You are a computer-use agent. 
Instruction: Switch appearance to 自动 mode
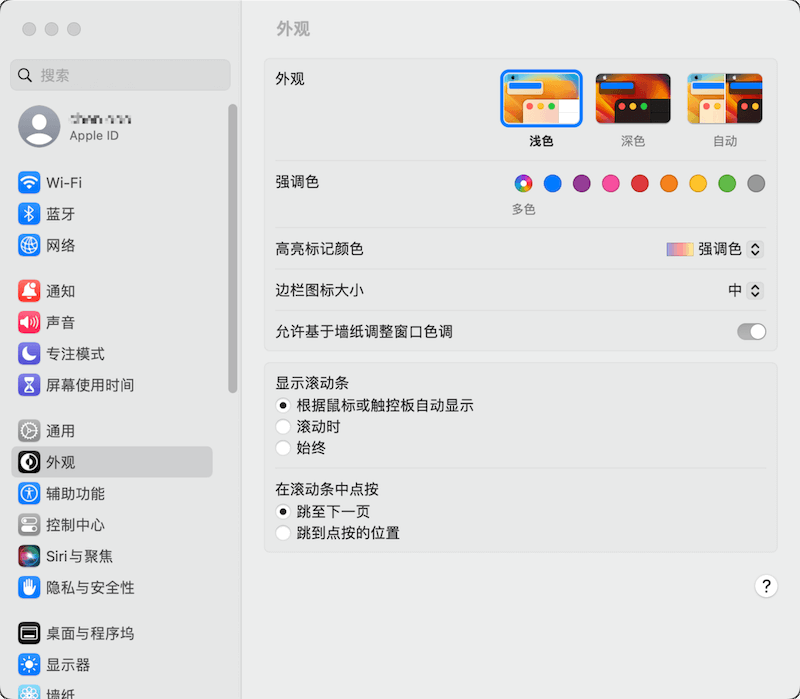click(724, 97)
